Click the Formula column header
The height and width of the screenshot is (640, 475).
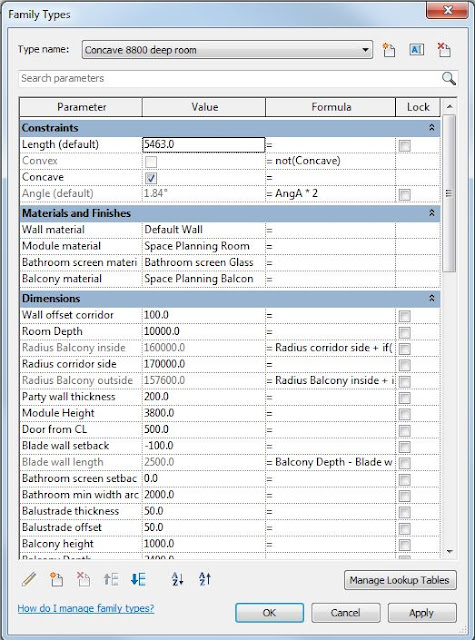pos(331,107)
